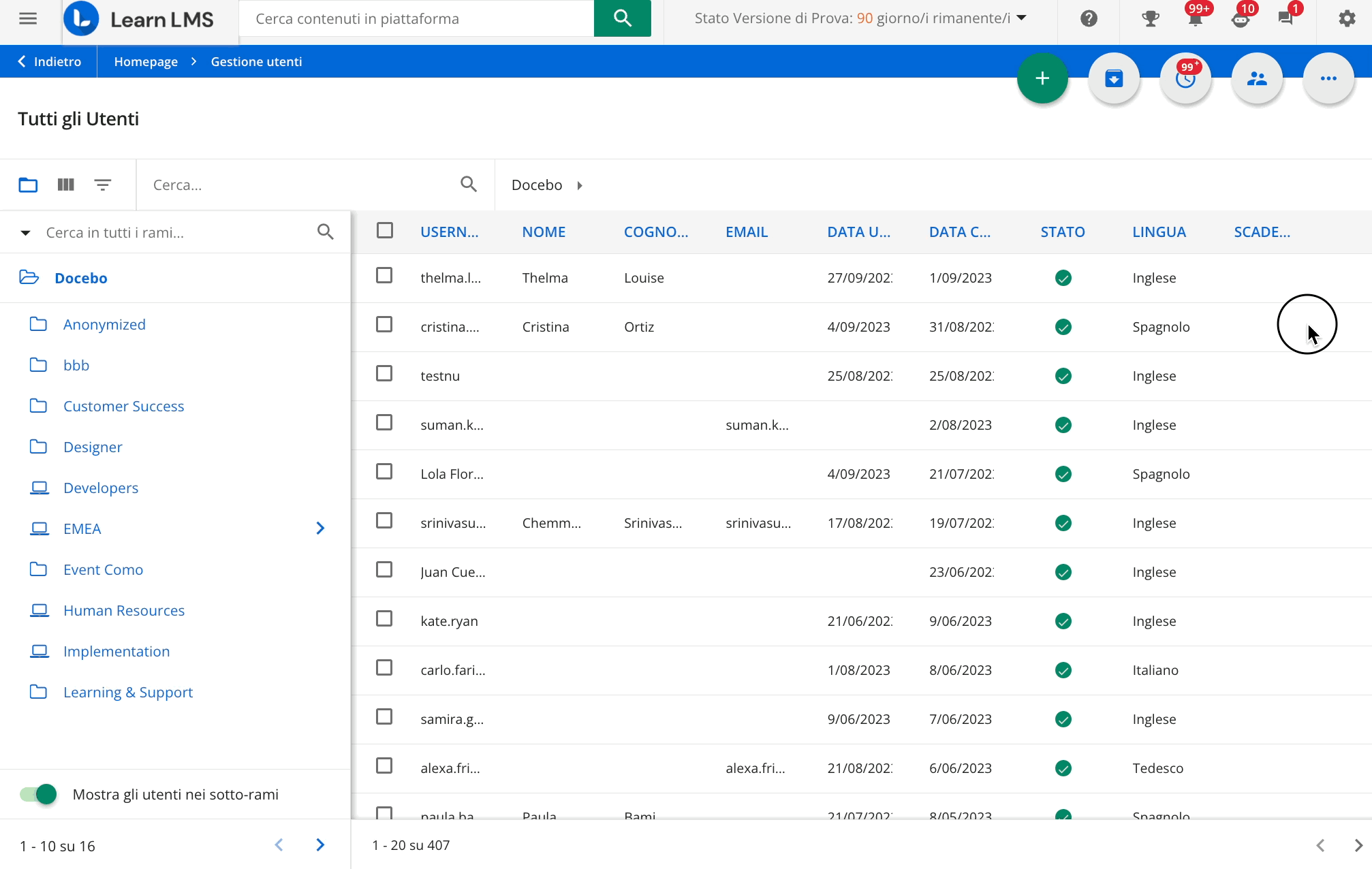Toggle Mostra gli utenti nei sotto-rami switch

[x=38, y=794]
